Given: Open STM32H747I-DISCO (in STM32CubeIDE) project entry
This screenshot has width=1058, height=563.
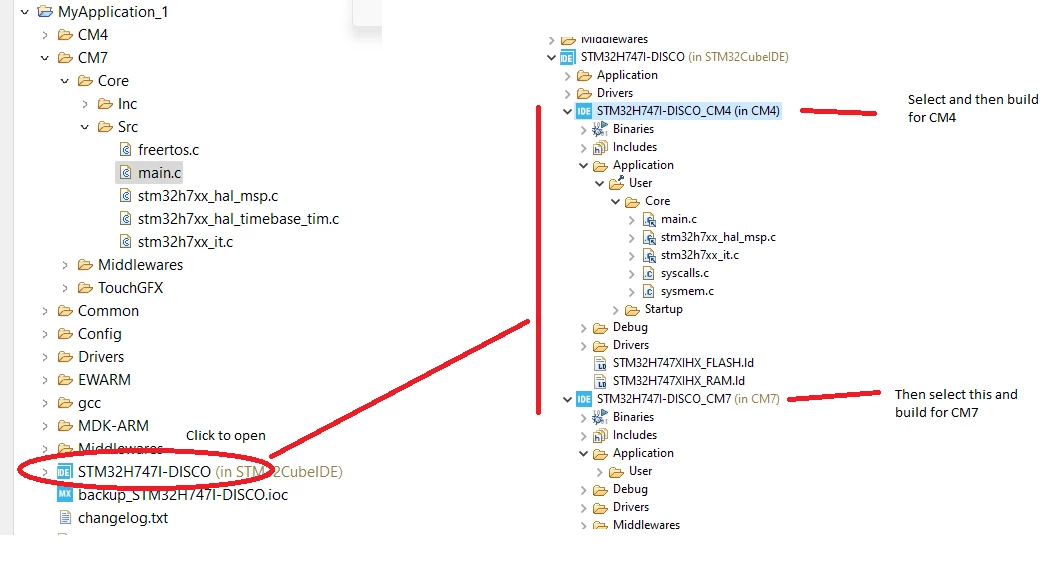Looking at the screenshot, I should 210,471.
